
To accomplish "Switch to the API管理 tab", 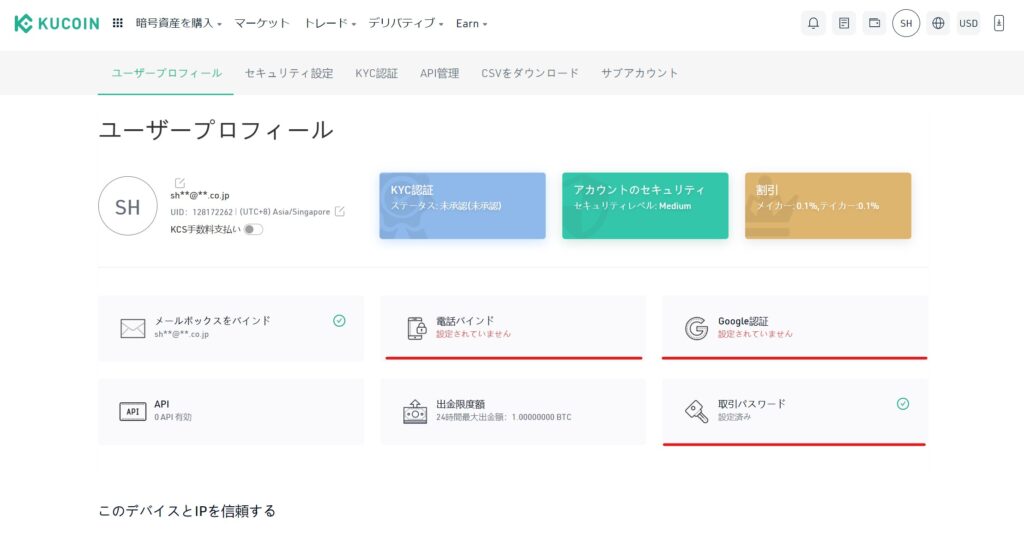I will point(440,73).
